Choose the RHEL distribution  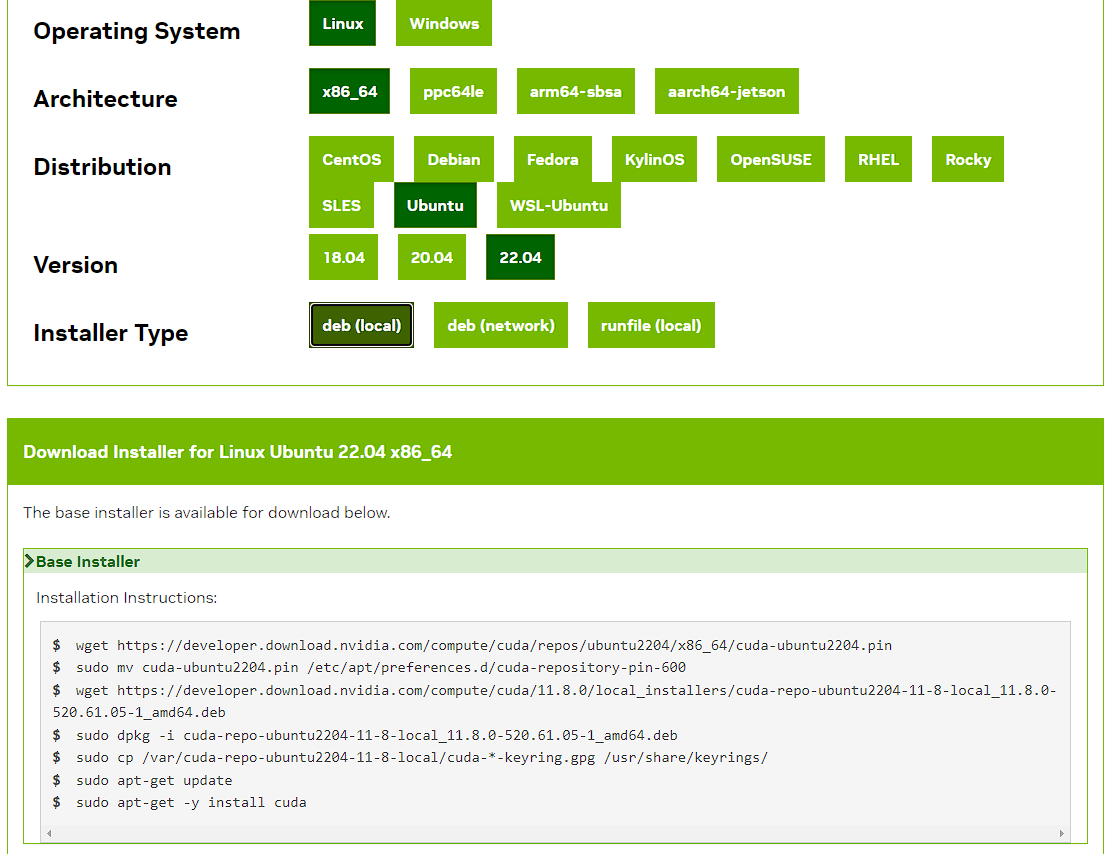click(x=877, y=159)
